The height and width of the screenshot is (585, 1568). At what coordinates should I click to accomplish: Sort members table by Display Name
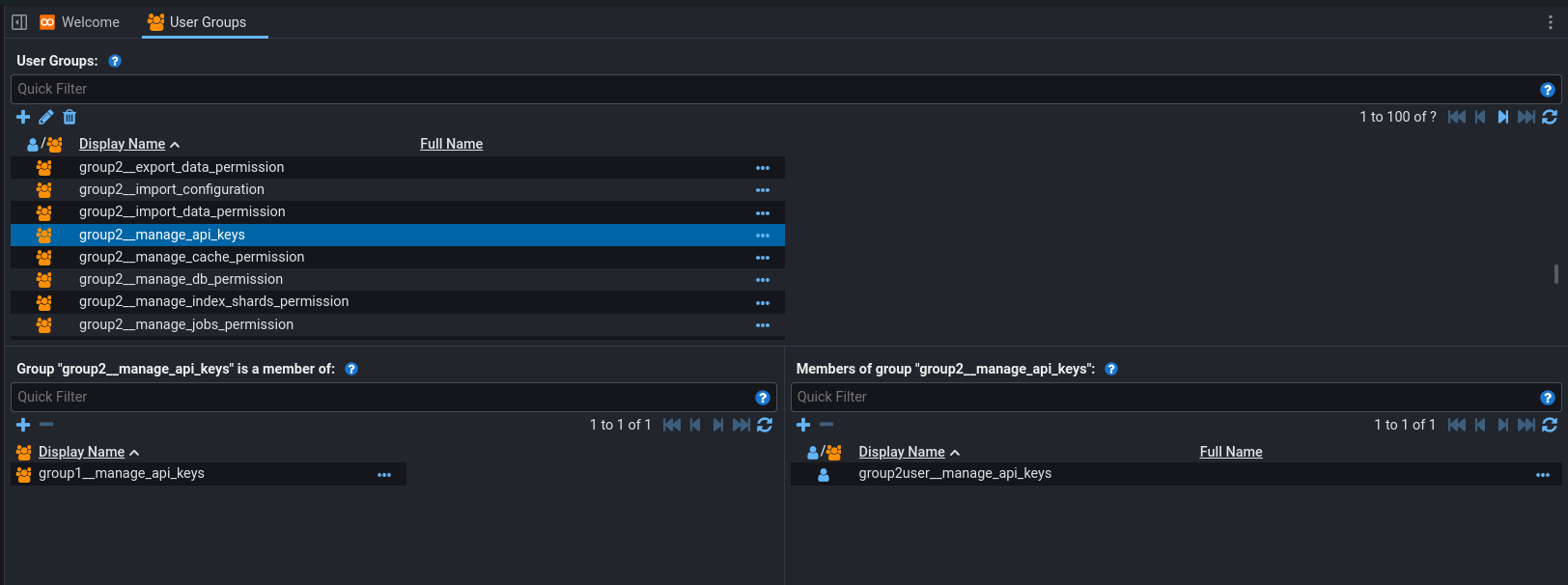pos(901,452)
